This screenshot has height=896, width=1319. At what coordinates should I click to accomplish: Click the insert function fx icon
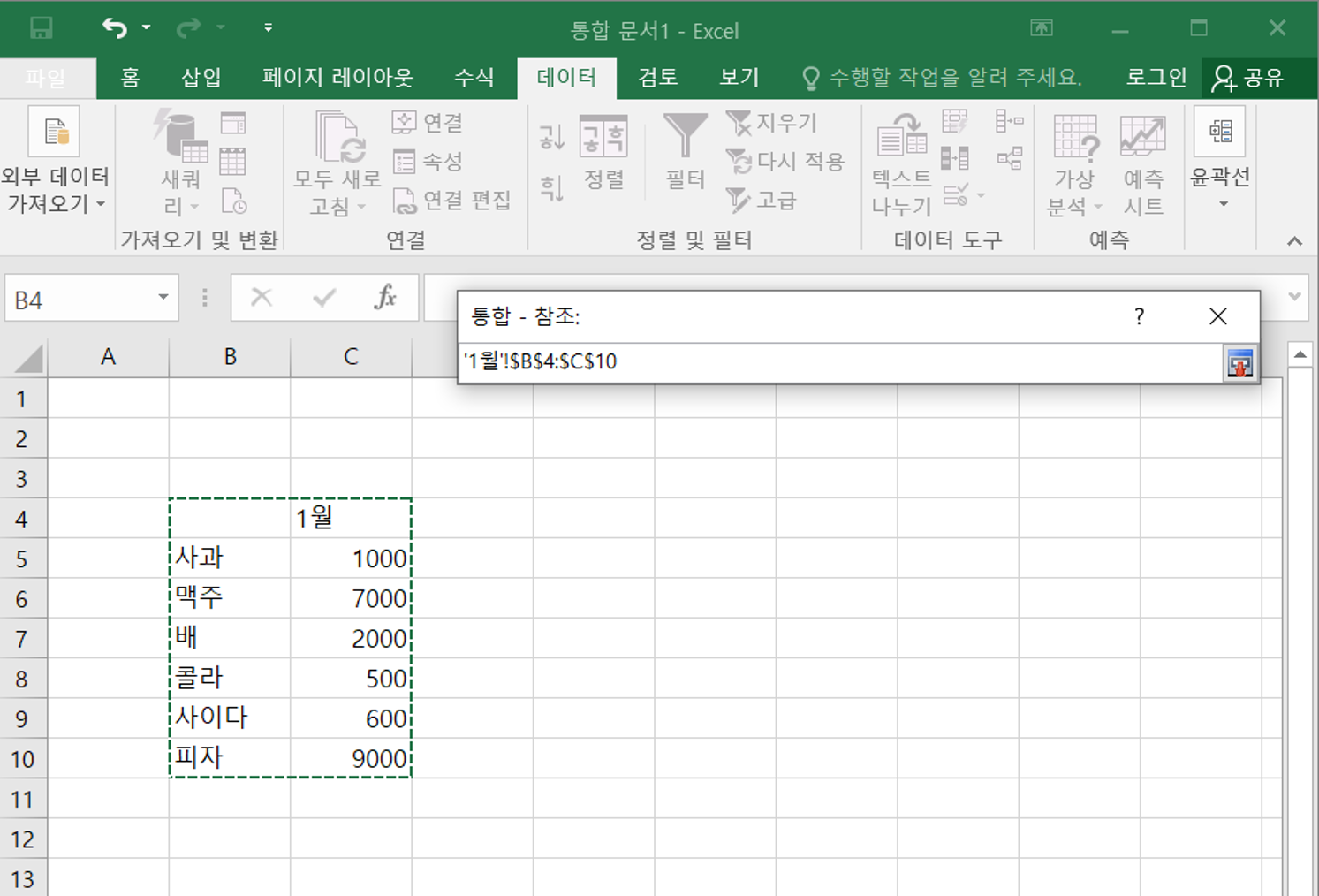click(x=385, y=298)
